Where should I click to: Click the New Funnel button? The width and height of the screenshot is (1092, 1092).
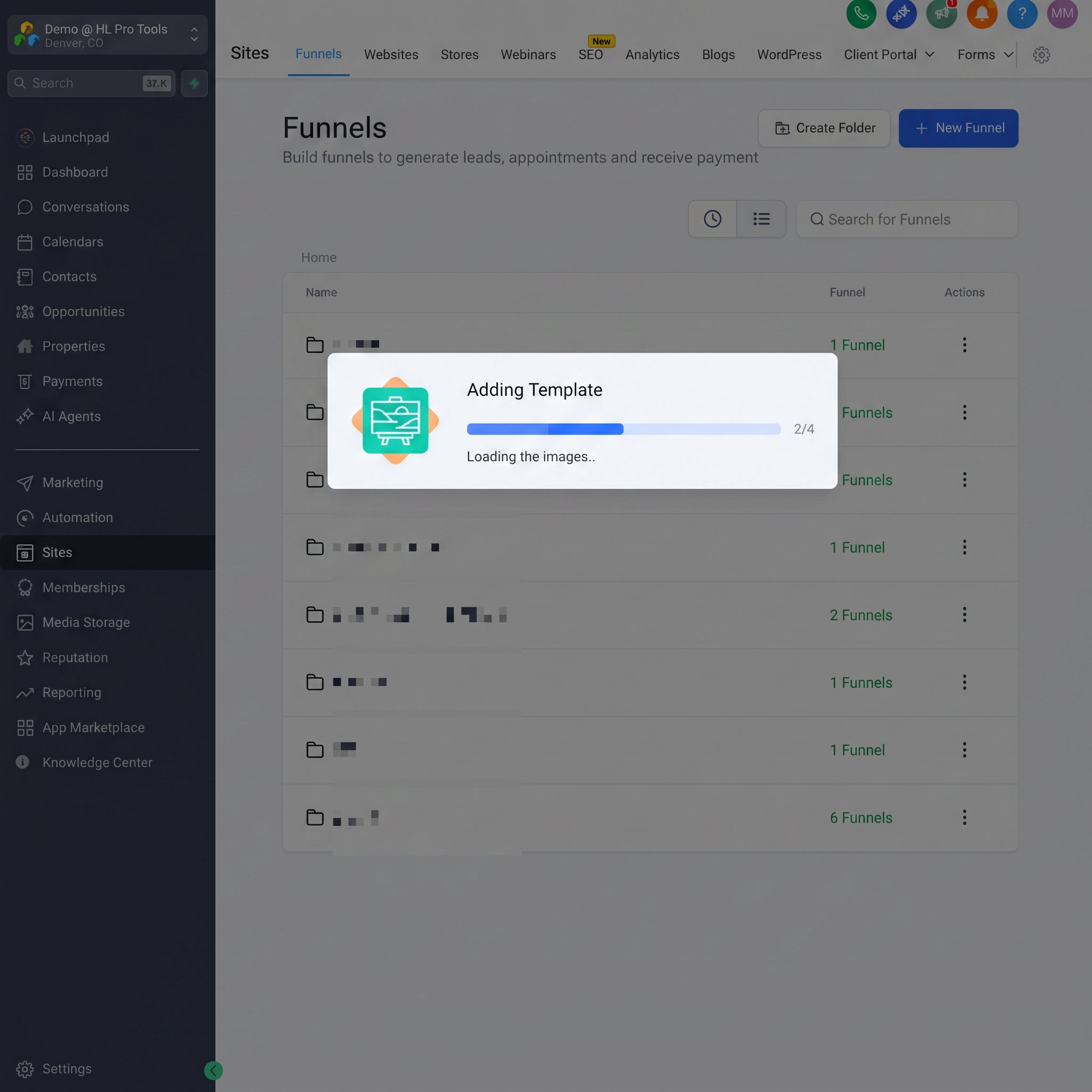(958, 129)
